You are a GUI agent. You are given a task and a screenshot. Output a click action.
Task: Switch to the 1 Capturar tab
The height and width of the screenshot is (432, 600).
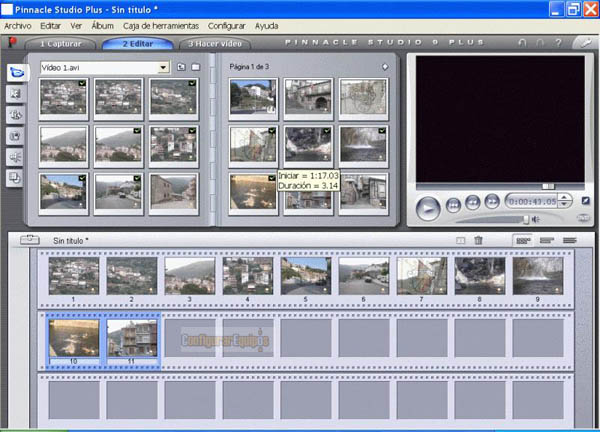tap(61, 44)
